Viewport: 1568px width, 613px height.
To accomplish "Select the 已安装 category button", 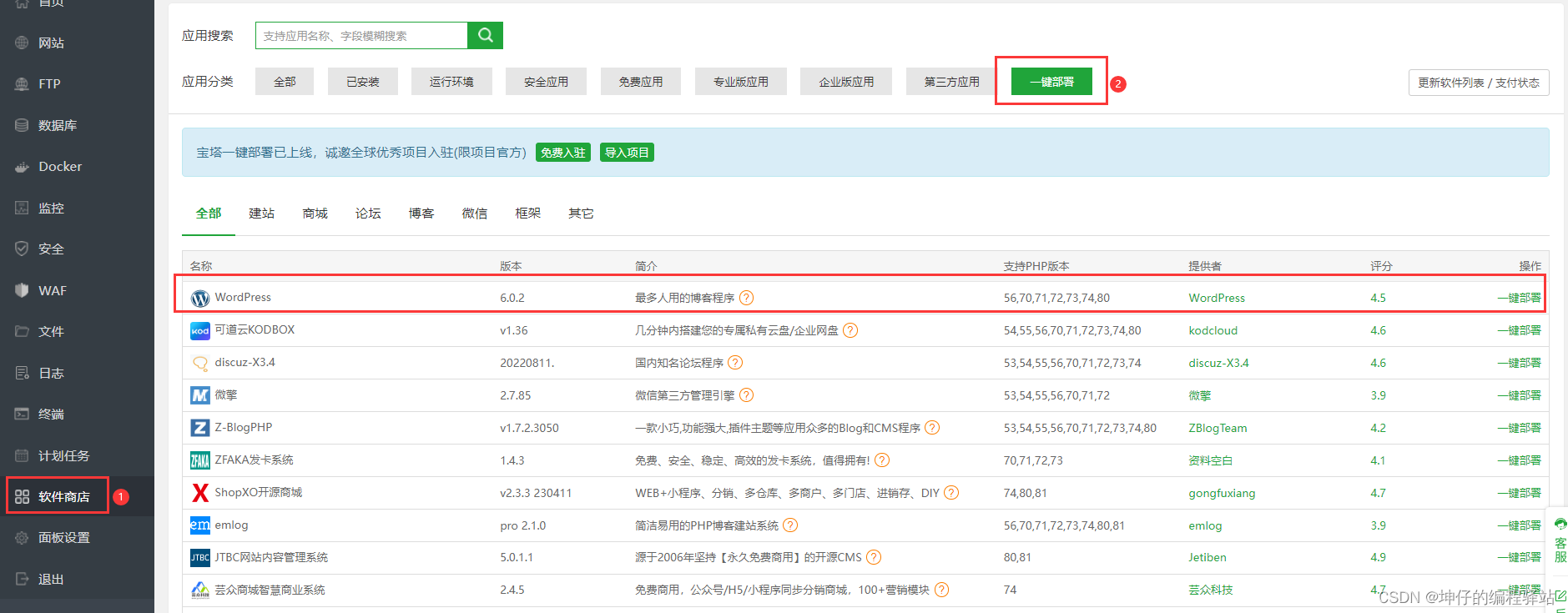I will tap(362, 82).
